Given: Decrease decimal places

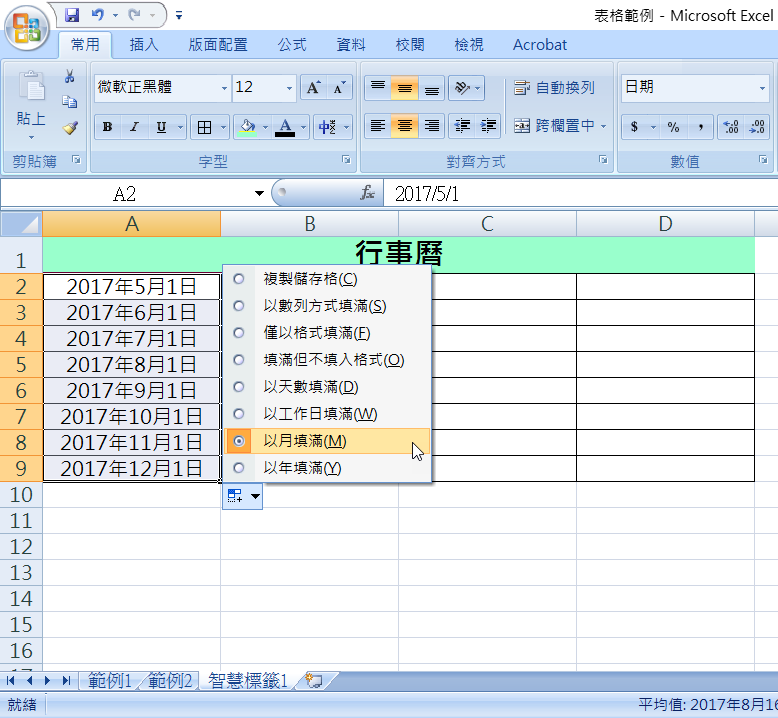Looking at the screenshot, I should click(757, 127).
